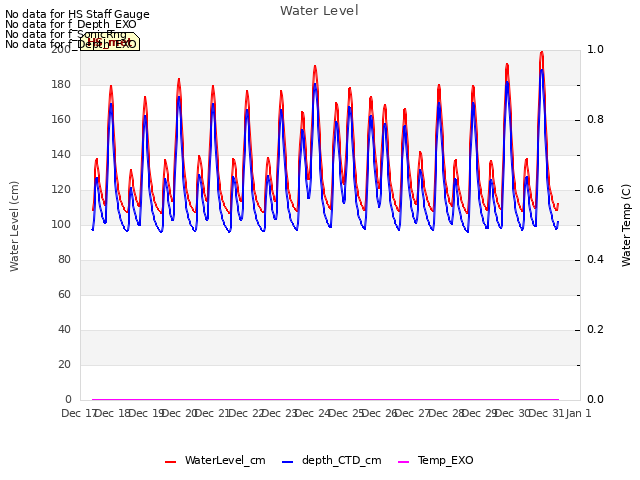Click the 1.0 right-axis tick label
Viewport: 640px width, 480px height.
tap(595, 49)
